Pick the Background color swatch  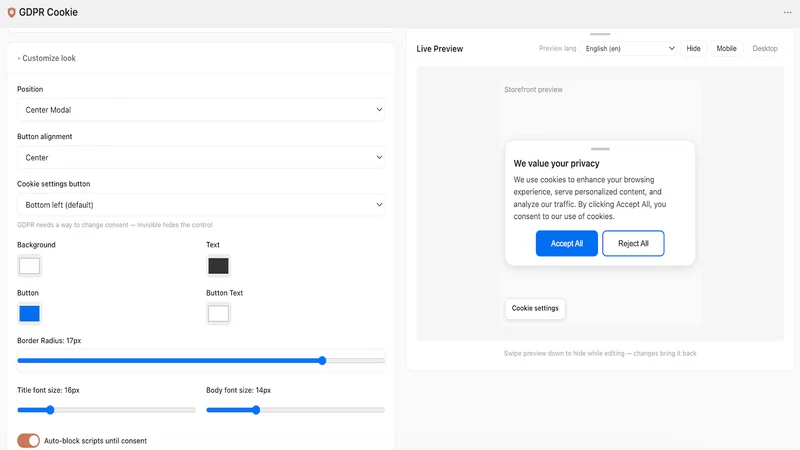coord(29,266)
